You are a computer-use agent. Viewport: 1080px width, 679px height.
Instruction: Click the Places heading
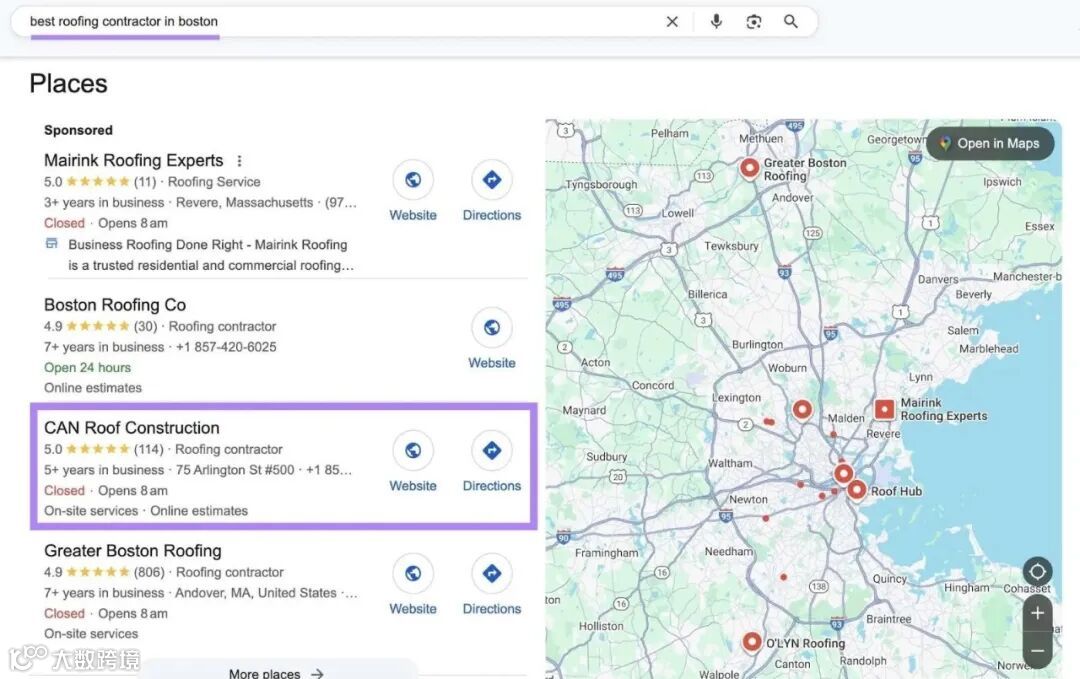[69, 83]
